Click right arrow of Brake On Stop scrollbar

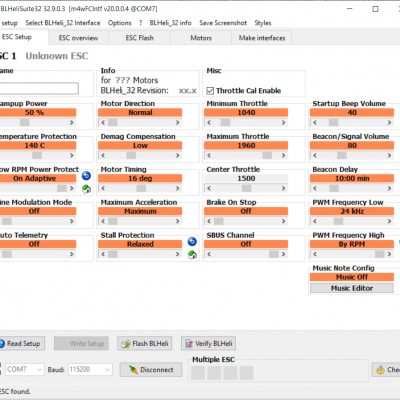click(x=283, y=221)
